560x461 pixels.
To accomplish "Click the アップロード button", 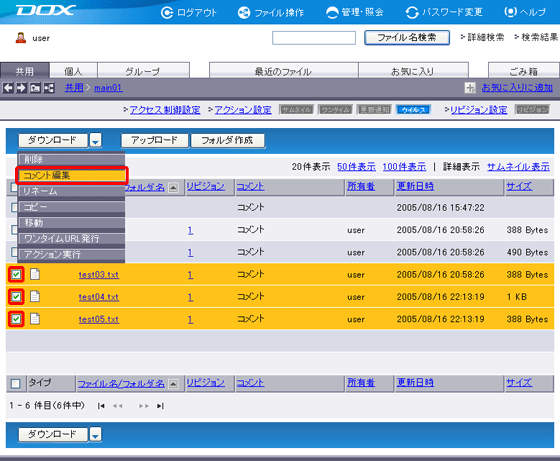I will coord(154,140).
